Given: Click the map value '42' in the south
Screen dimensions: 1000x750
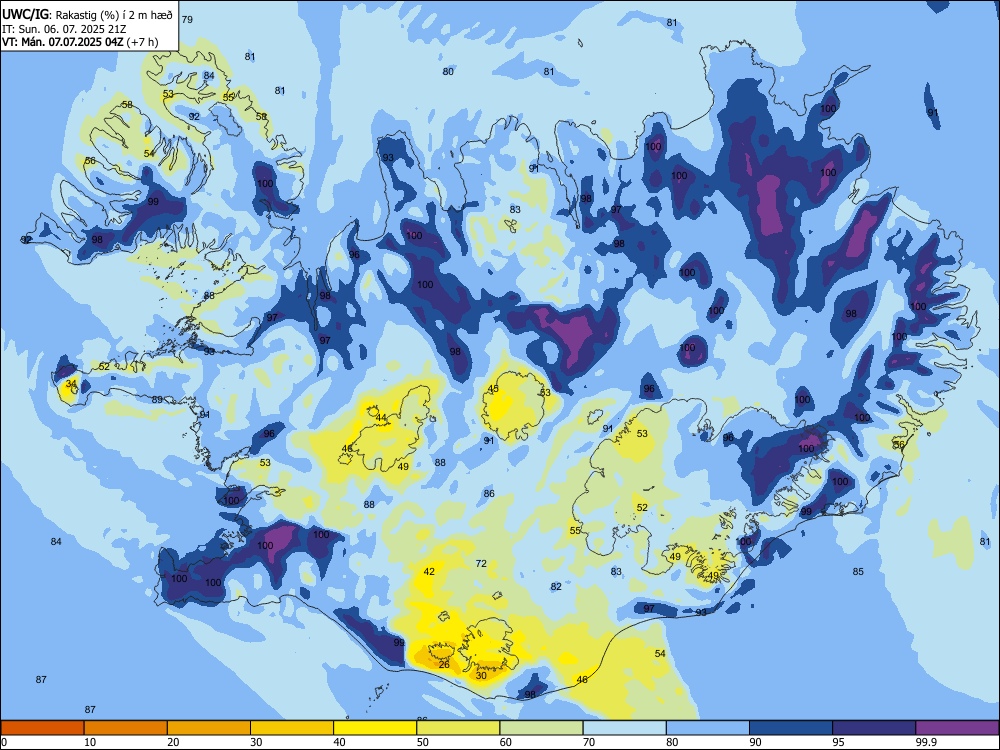Looking at the screenshot, I should pyautogui.click(x=429, y=571).
